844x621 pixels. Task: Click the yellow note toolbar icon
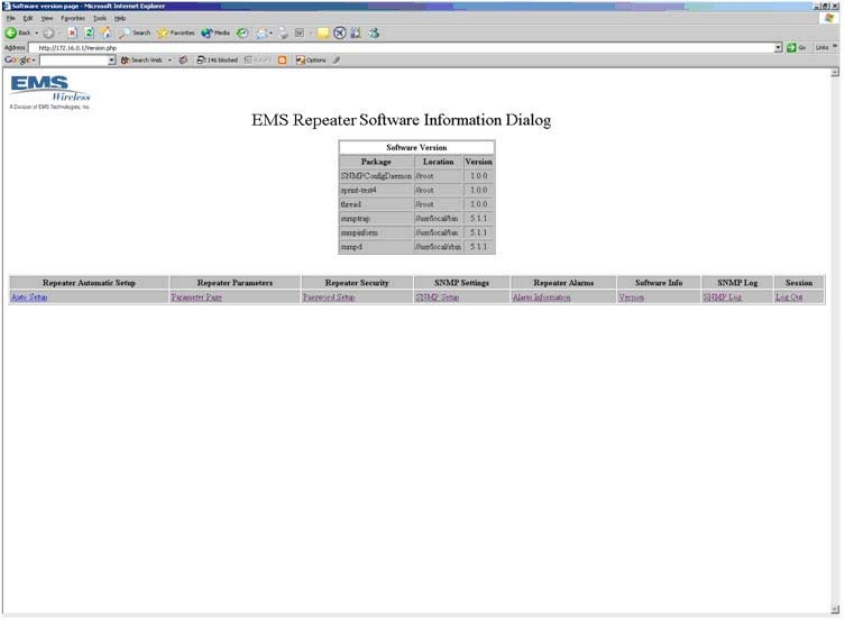tap(323, 33)
